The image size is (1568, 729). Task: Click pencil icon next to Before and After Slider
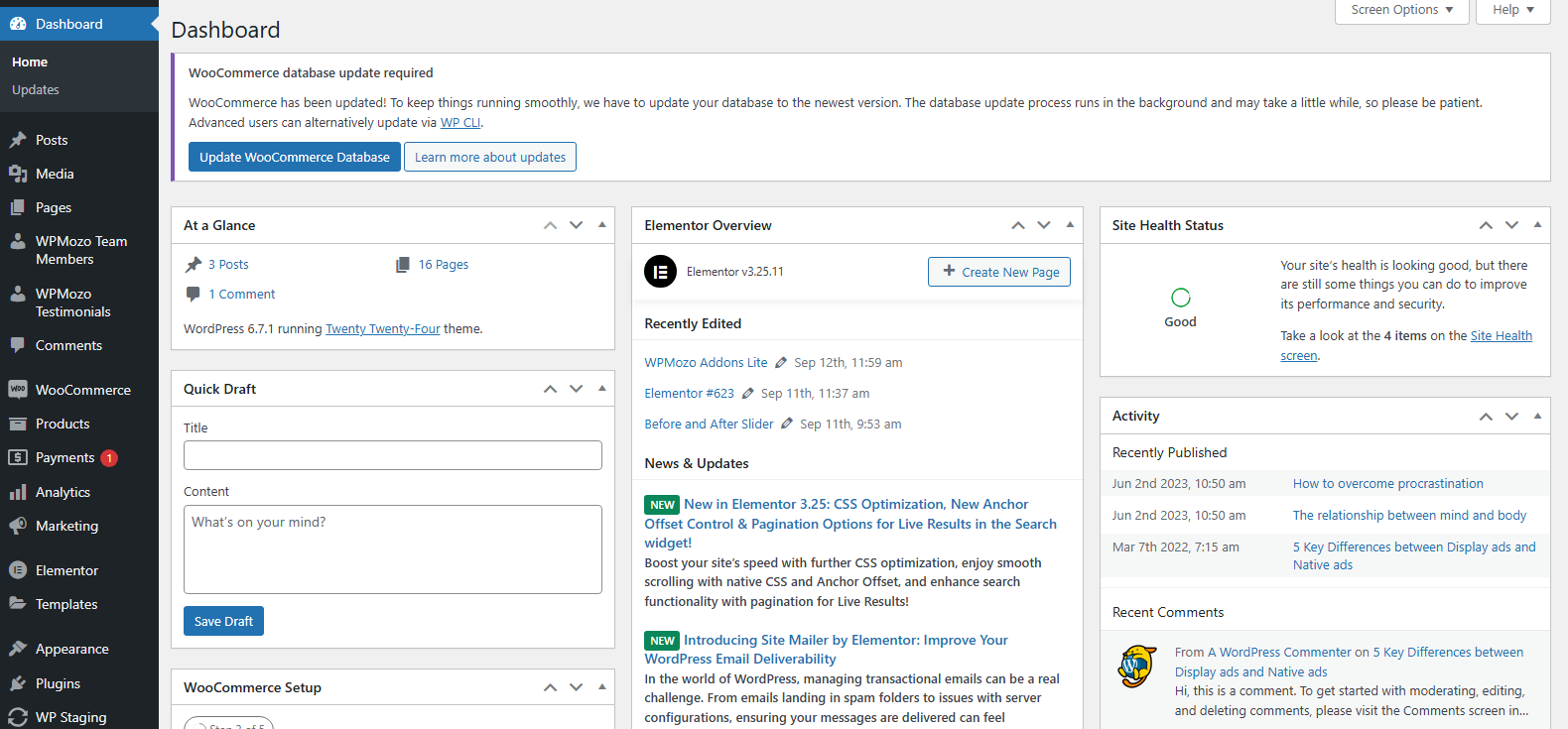click(787, 425)
